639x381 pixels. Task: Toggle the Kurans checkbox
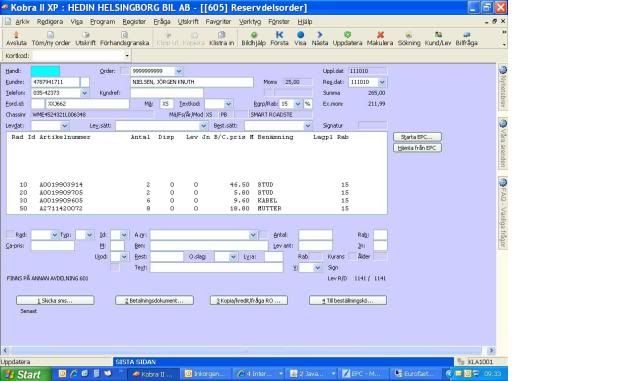(x=352, y=256)
